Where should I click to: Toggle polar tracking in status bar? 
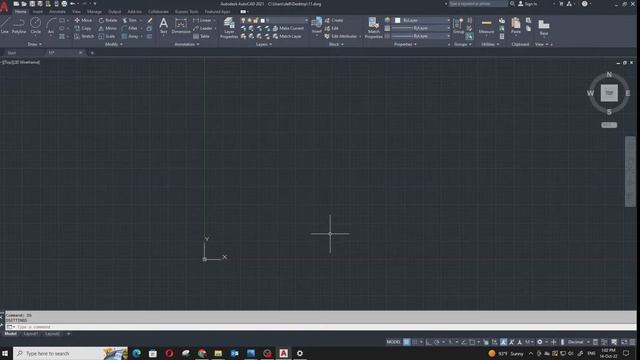pyautogui.click(x=437, y=342)
